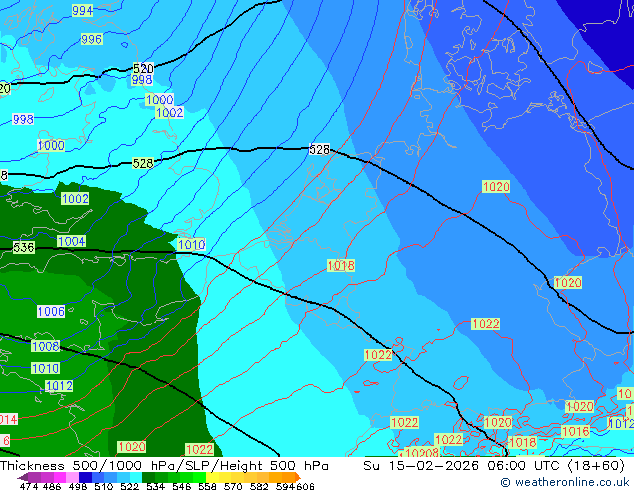Select the 996 isobar label
The height and width of the screenshot is (490, 634).
coord(92,39)
